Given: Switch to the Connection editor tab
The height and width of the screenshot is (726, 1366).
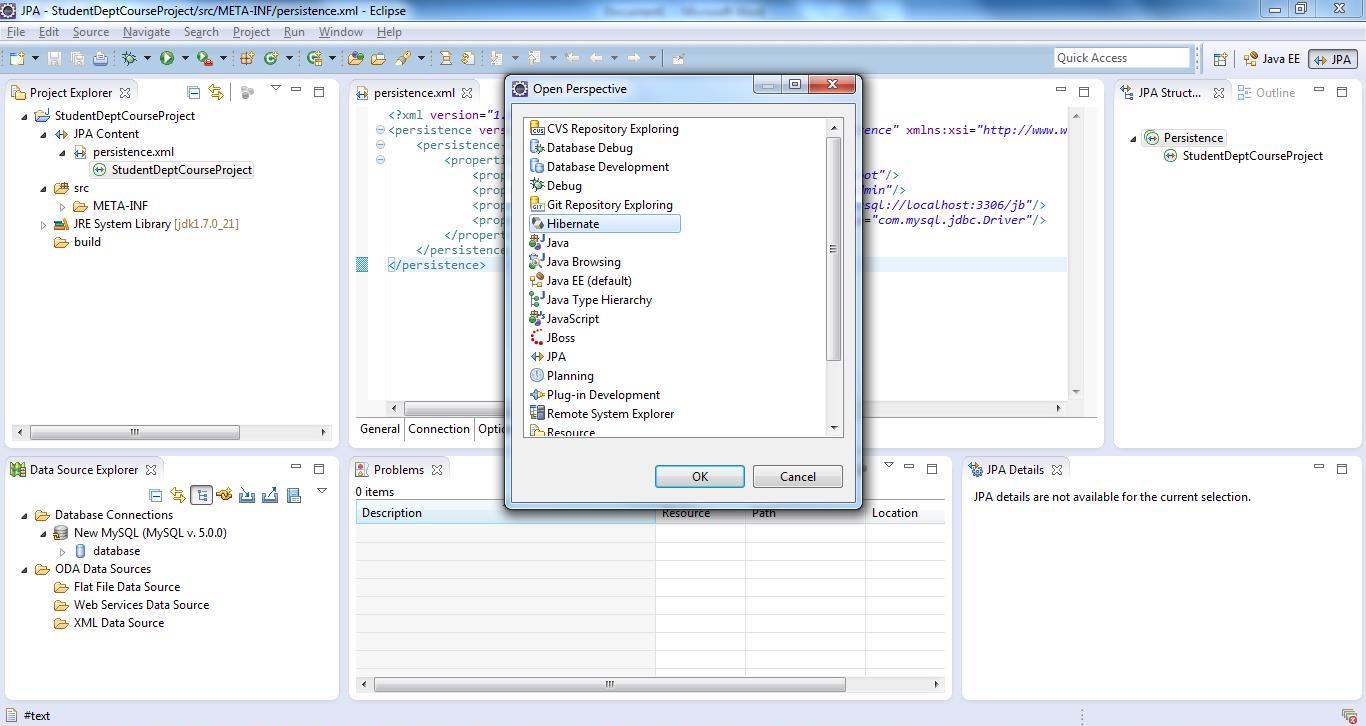Looking at the screenshot, I should click(x=438, y=429).
